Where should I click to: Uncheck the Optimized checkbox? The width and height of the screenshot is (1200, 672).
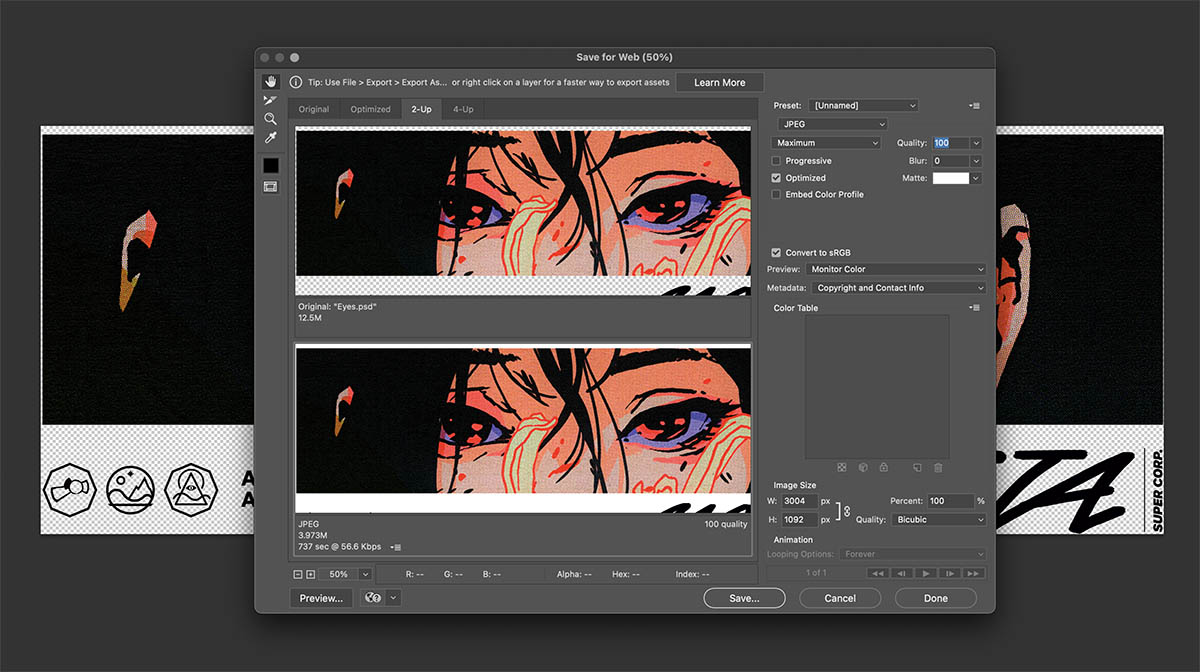tap(776, 178)
